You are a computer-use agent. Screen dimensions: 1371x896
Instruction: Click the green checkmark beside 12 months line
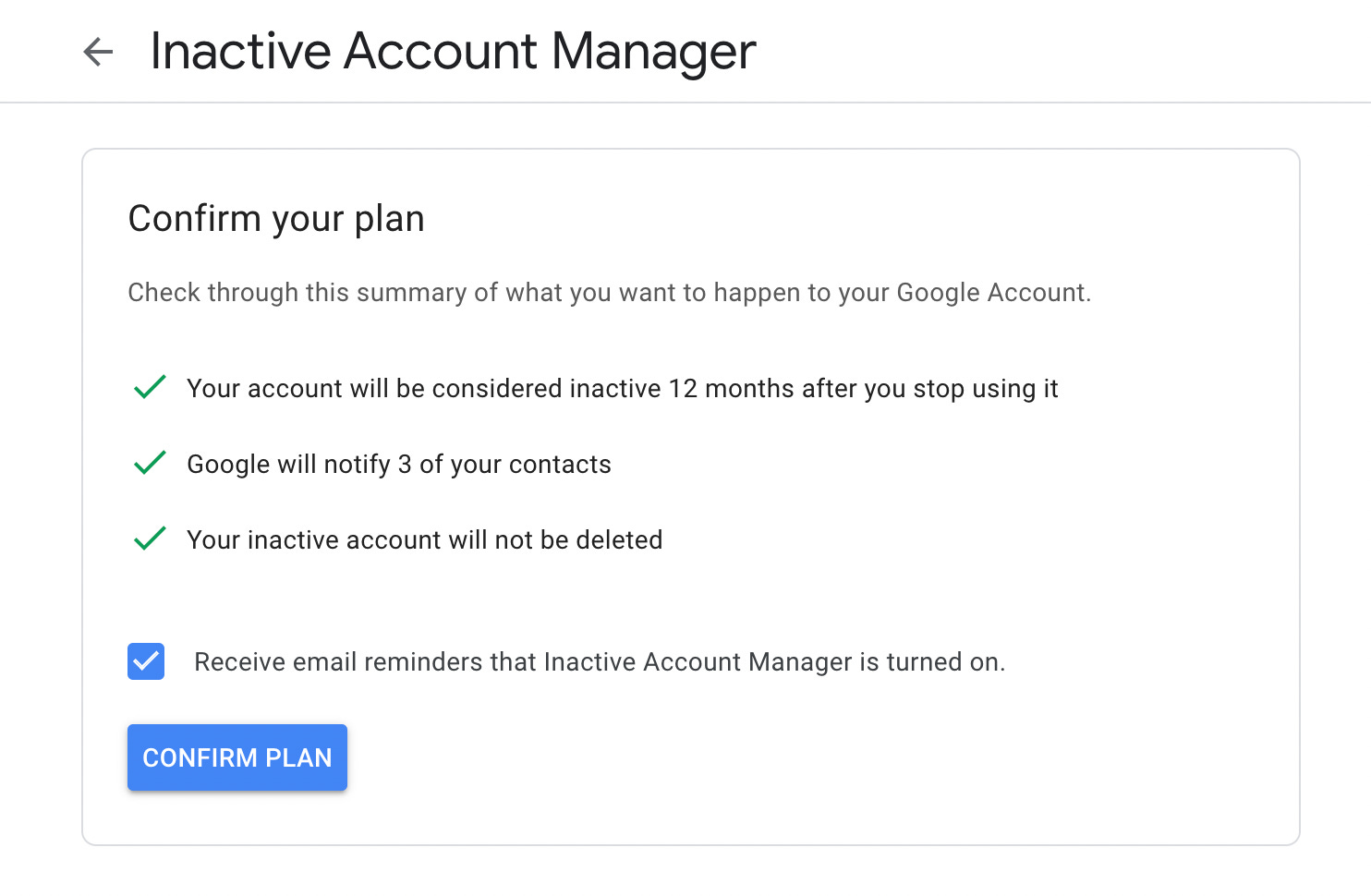tap(150, 387)
